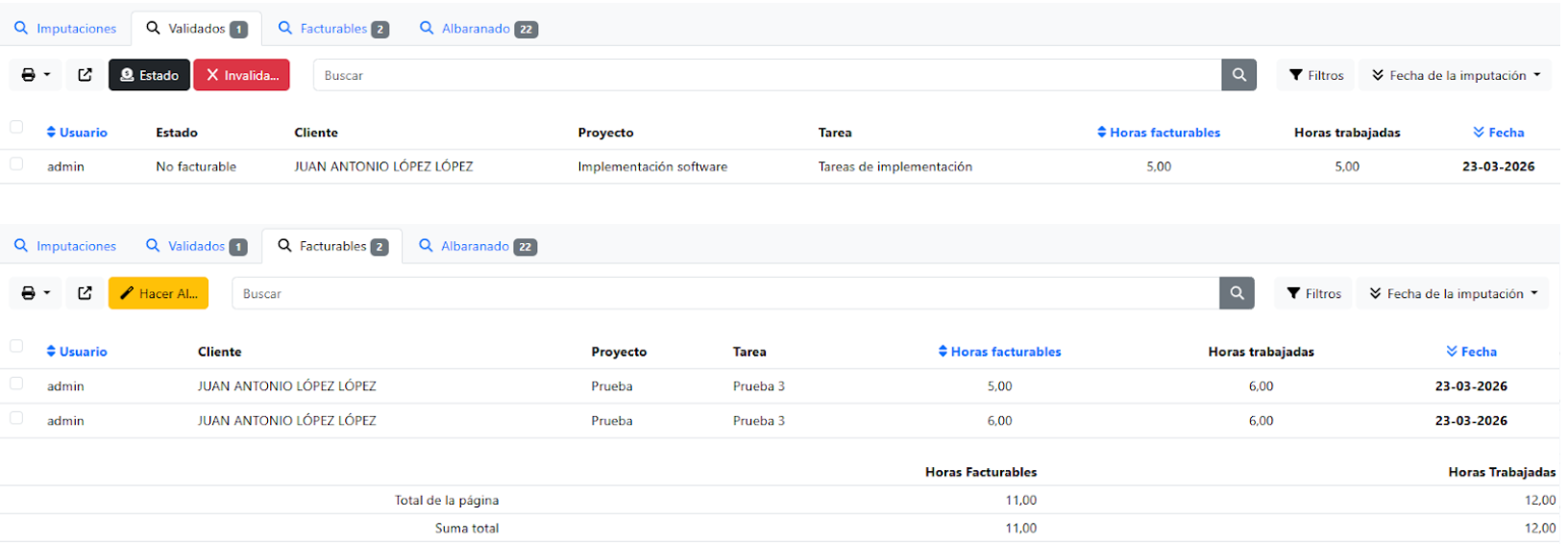Viewport: 1568px width, 544px height.
Task: Click the red Invalida... button
Action: tap(241, 75)
